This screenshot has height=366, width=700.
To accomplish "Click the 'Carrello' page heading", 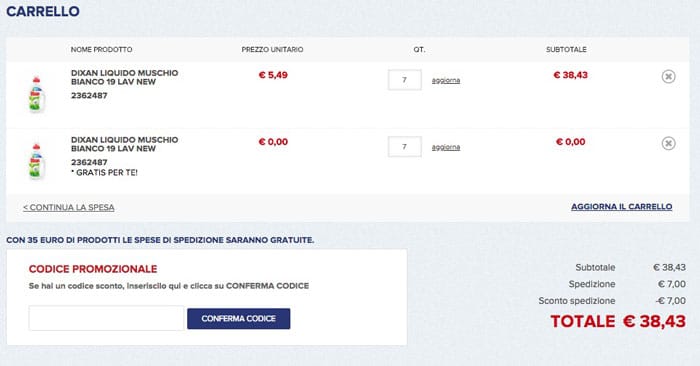I will [x=43, y=11].
